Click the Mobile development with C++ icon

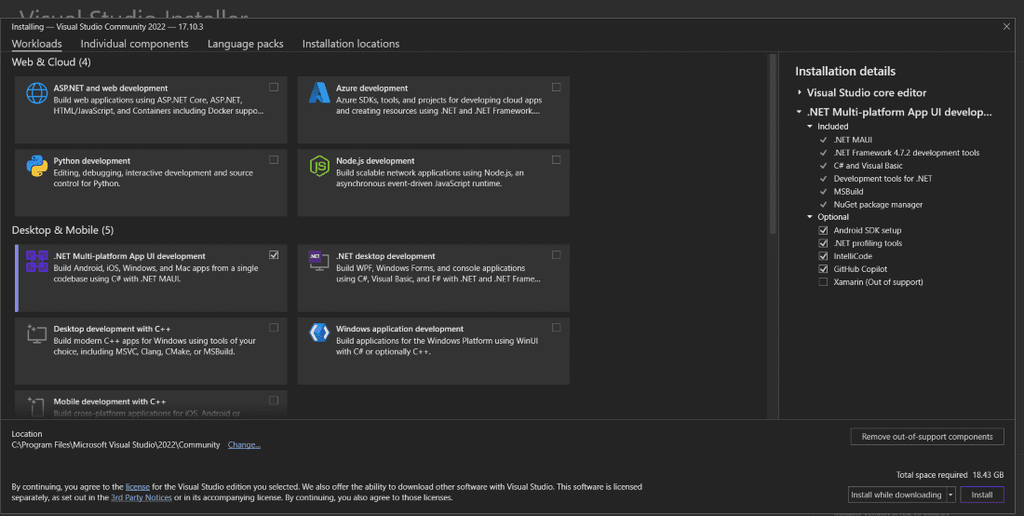[37, 406]
